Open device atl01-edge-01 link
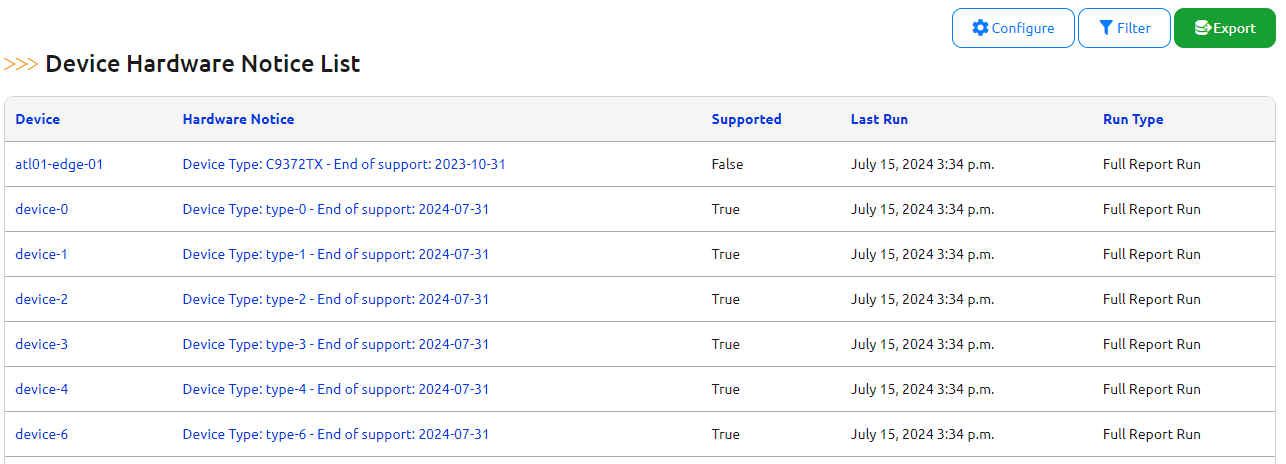The image size is (1286, 464). click(59, 164)
